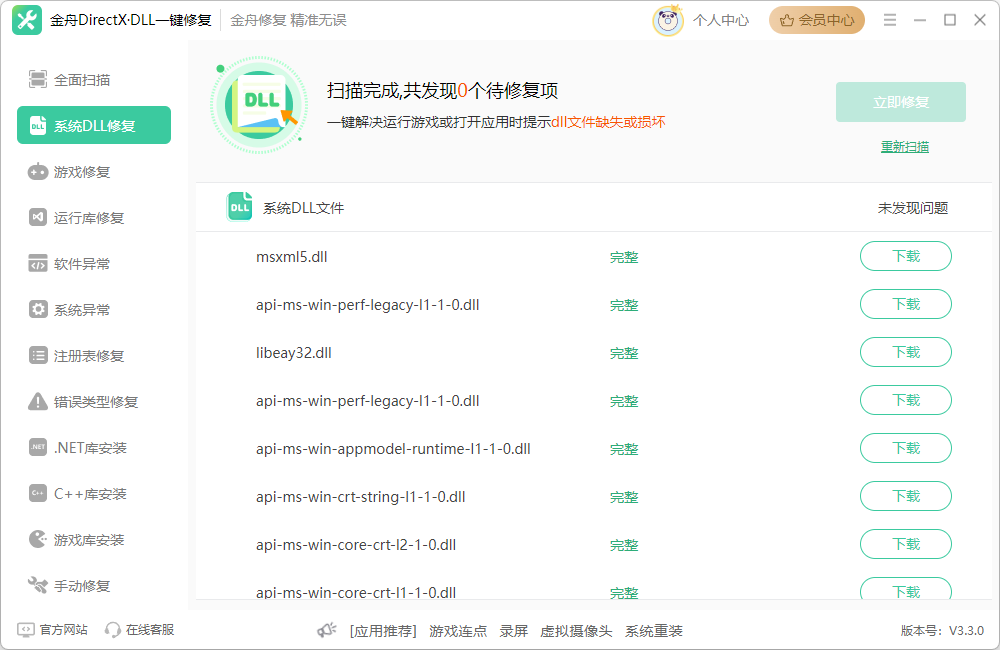
Task: Click the gamepad icon for 游戏修复
Action: coord(38,172)
